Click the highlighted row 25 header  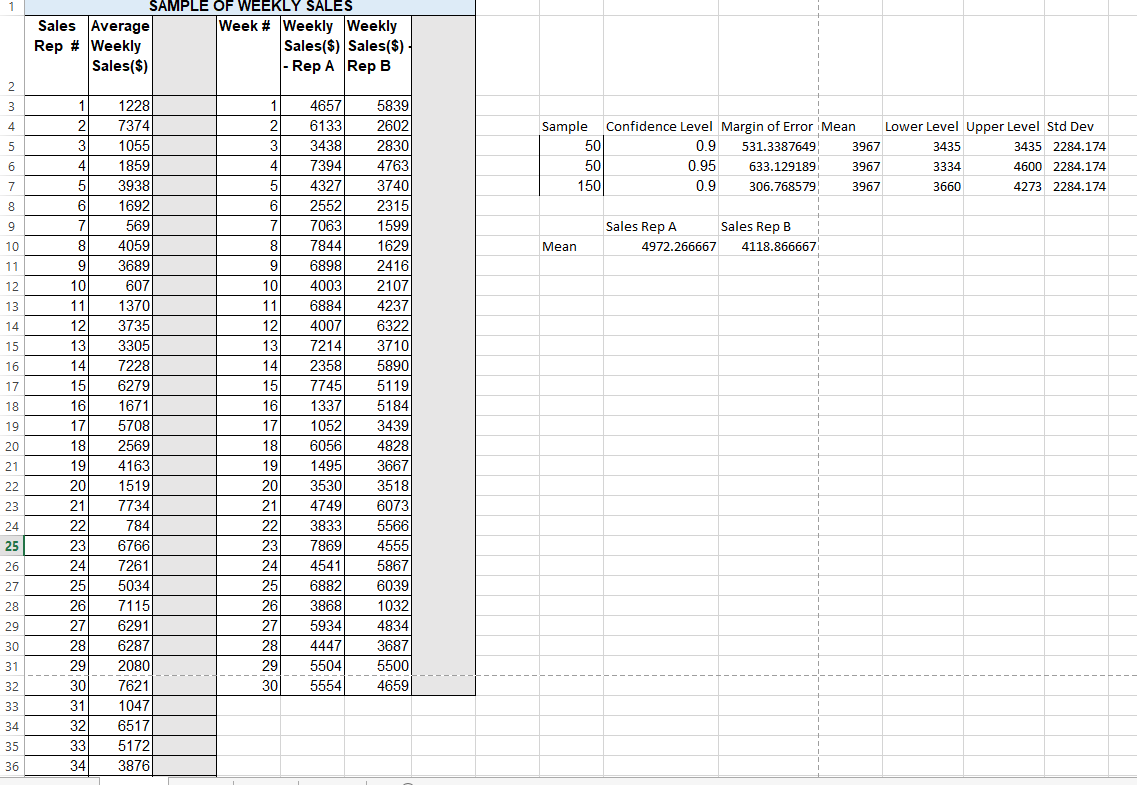click(12, 546)
